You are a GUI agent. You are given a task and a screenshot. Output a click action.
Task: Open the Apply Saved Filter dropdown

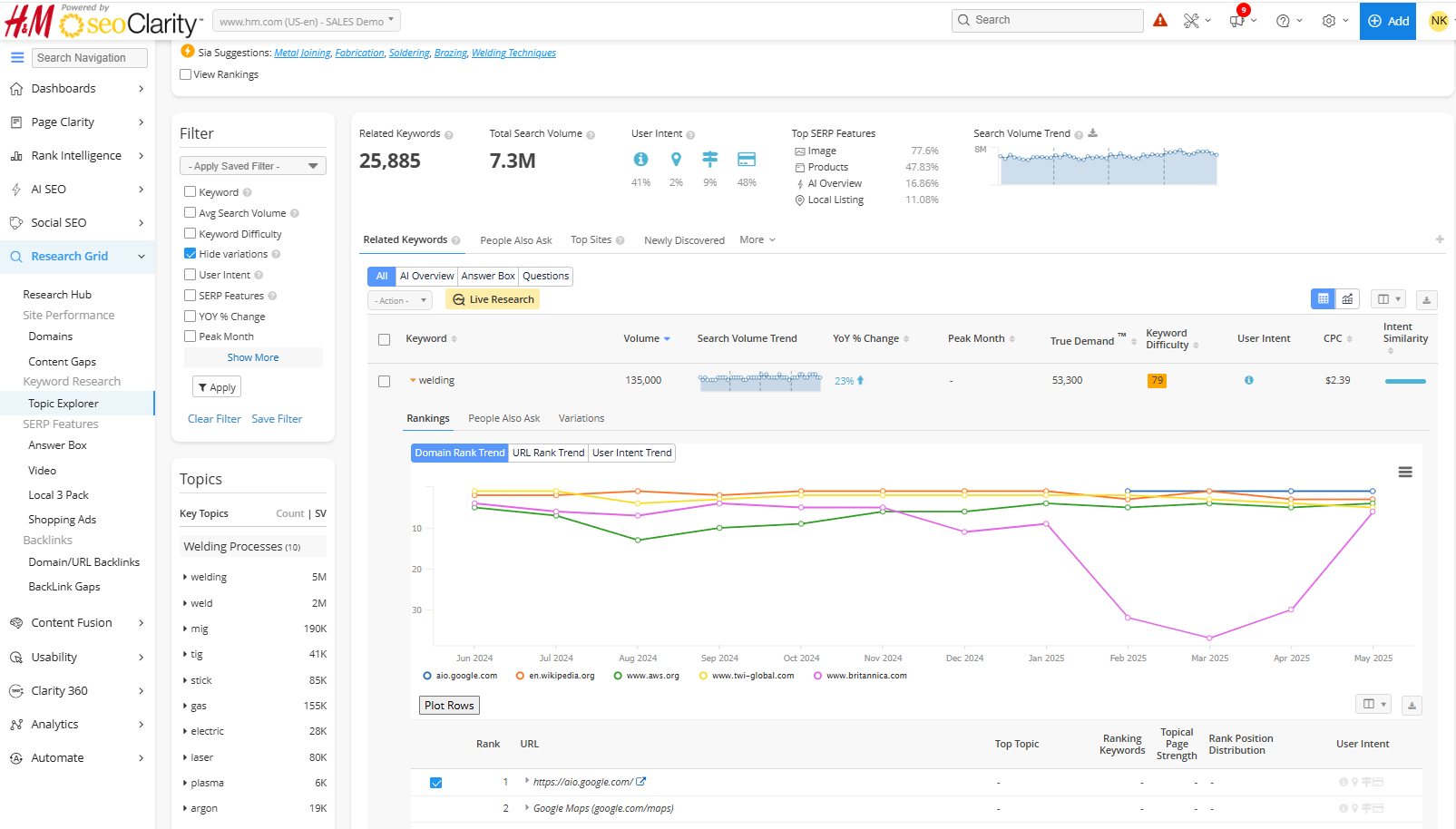pos(252,166)
